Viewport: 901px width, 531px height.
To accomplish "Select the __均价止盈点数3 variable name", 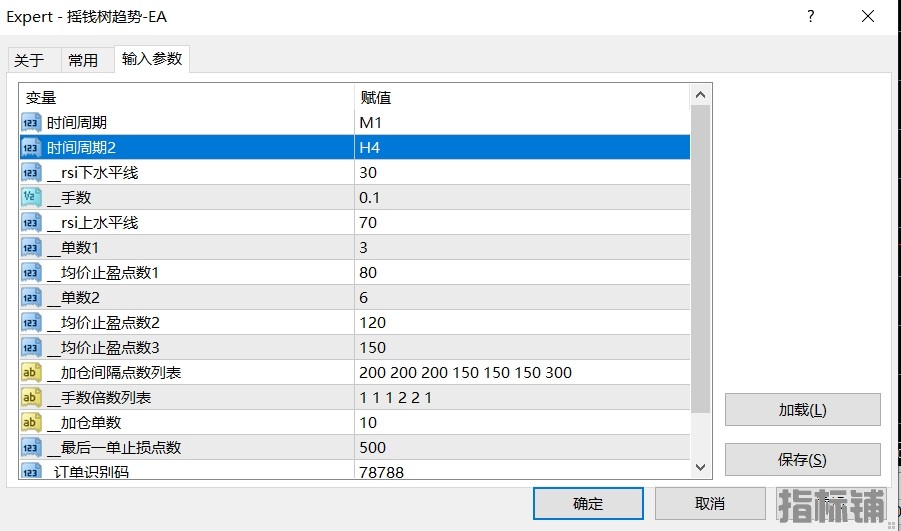I will (103, 348).
